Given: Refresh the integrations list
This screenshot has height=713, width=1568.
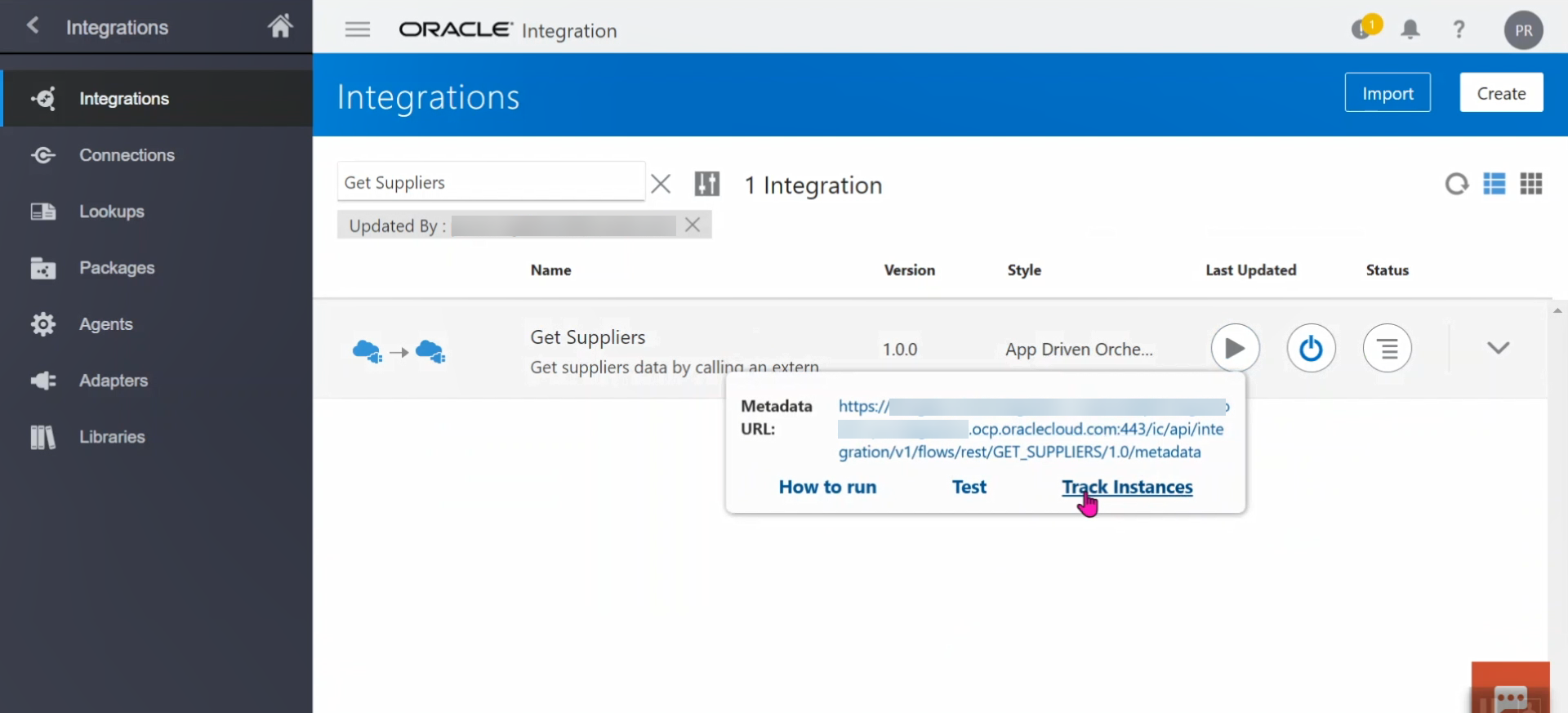Looking at the screenshot, I should click(1456, 185).
